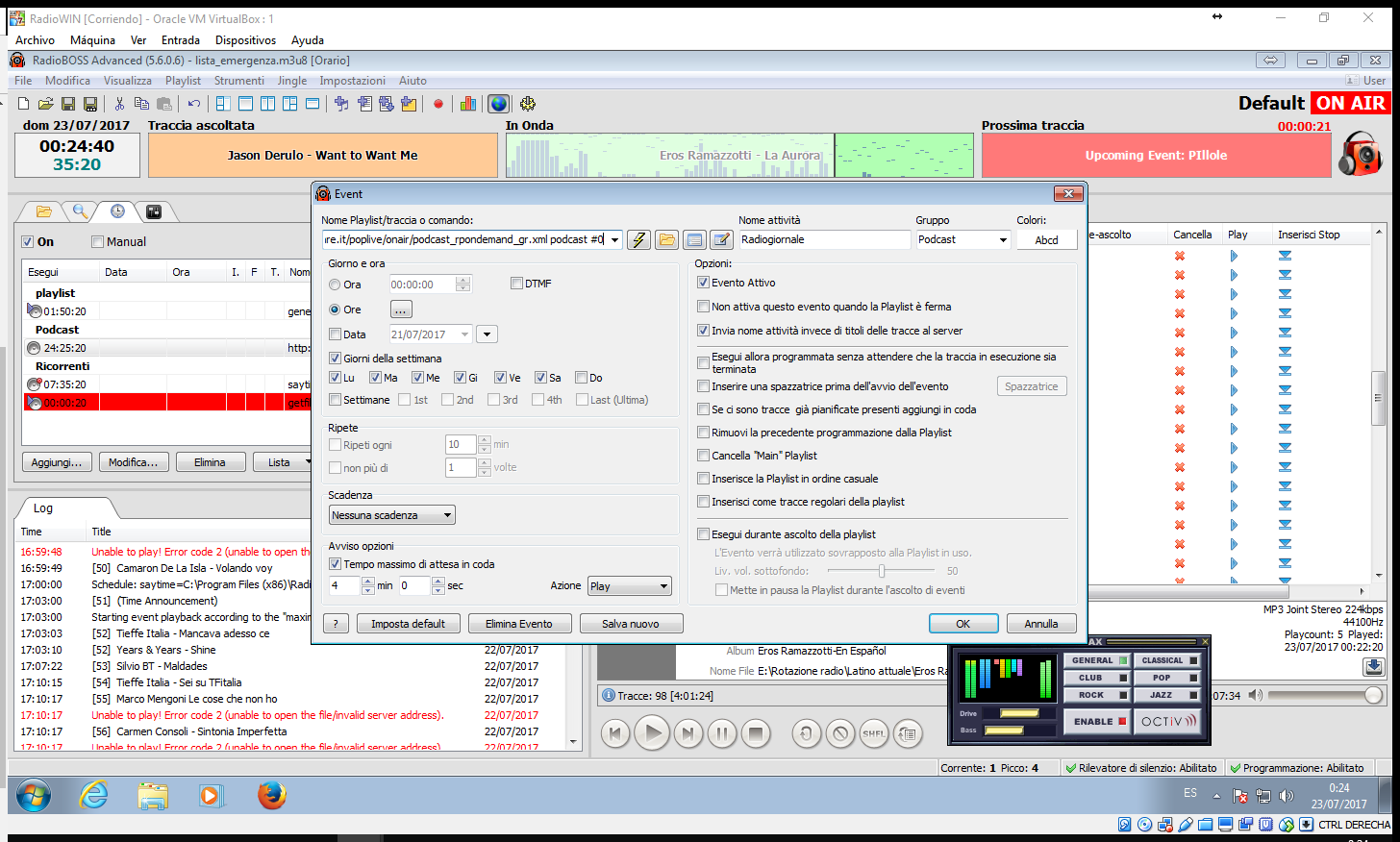Image resolution: width=1400 pixels, height=842 pixels.
Task: Click the volume slider knob
Action: click(1374, 695)
